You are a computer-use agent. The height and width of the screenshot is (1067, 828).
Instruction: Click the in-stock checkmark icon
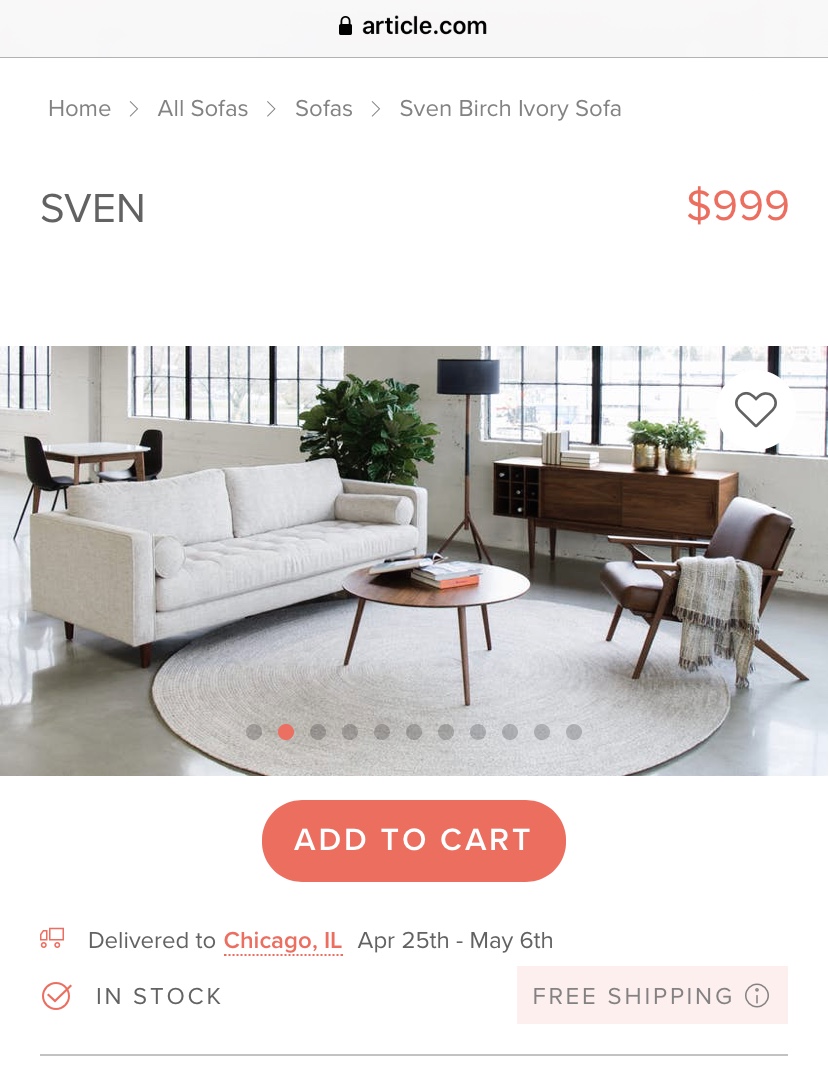tap(56, 996)
